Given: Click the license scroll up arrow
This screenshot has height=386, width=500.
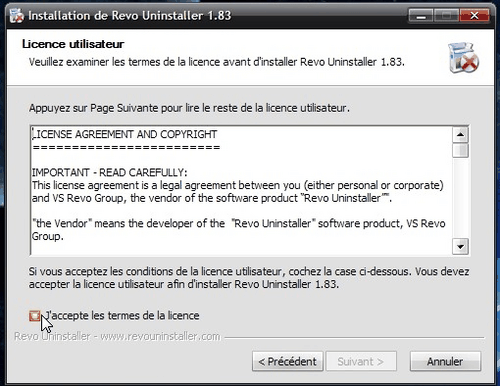Looking at the screenshot, I should coord(460,135).
